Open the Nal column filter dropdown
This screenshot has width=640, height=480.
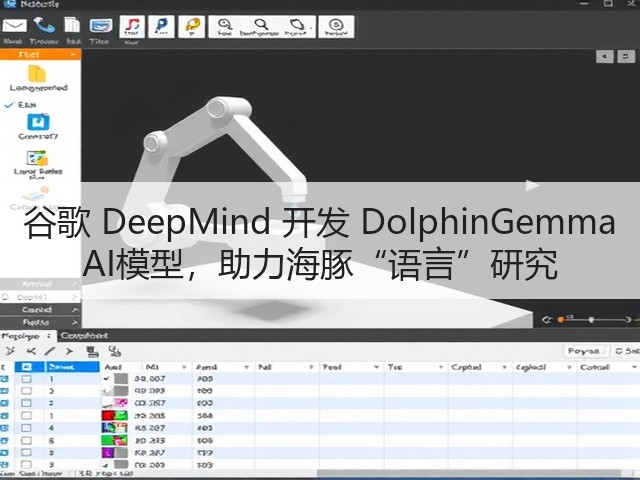tap(311, 367)
